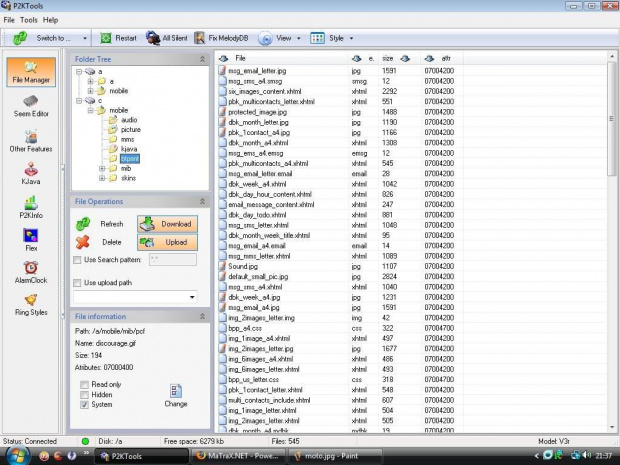Click the Restart toolbar button
The image size is (620, 465).
[x=118, y=38]
